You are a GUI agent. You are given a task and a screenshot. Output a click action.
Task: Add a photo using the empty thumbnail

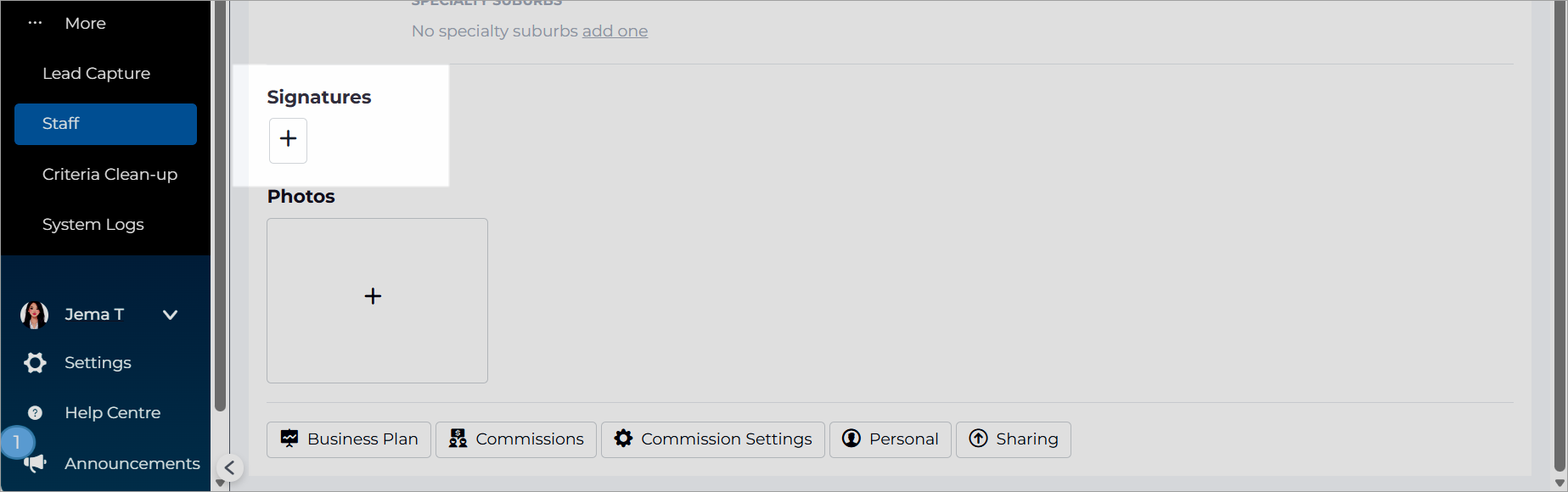tap(377, 300)
